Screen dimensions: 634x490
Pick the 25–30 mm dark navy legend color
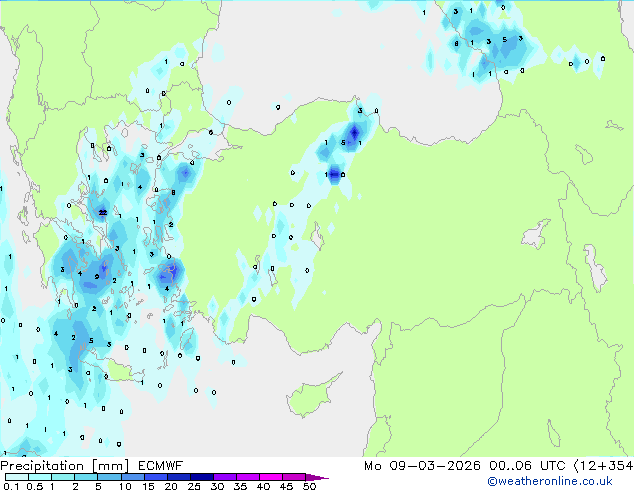pyautogui.click(x=201, y=477)
